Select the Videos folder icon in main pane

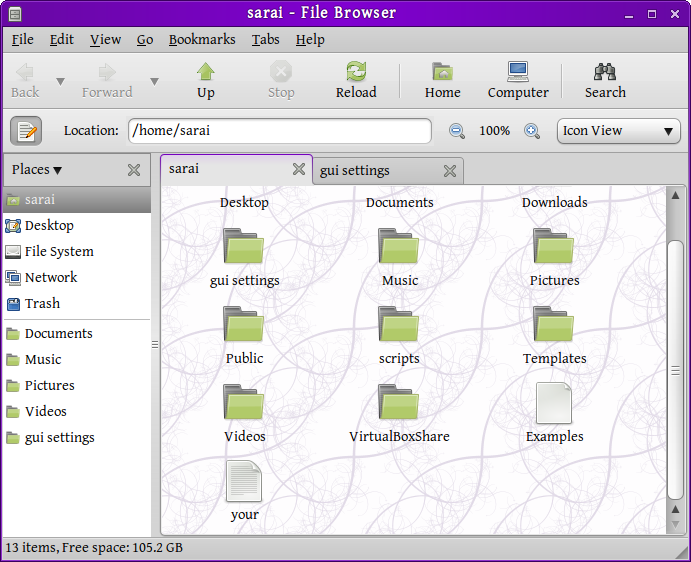click(x=244, y=402)
